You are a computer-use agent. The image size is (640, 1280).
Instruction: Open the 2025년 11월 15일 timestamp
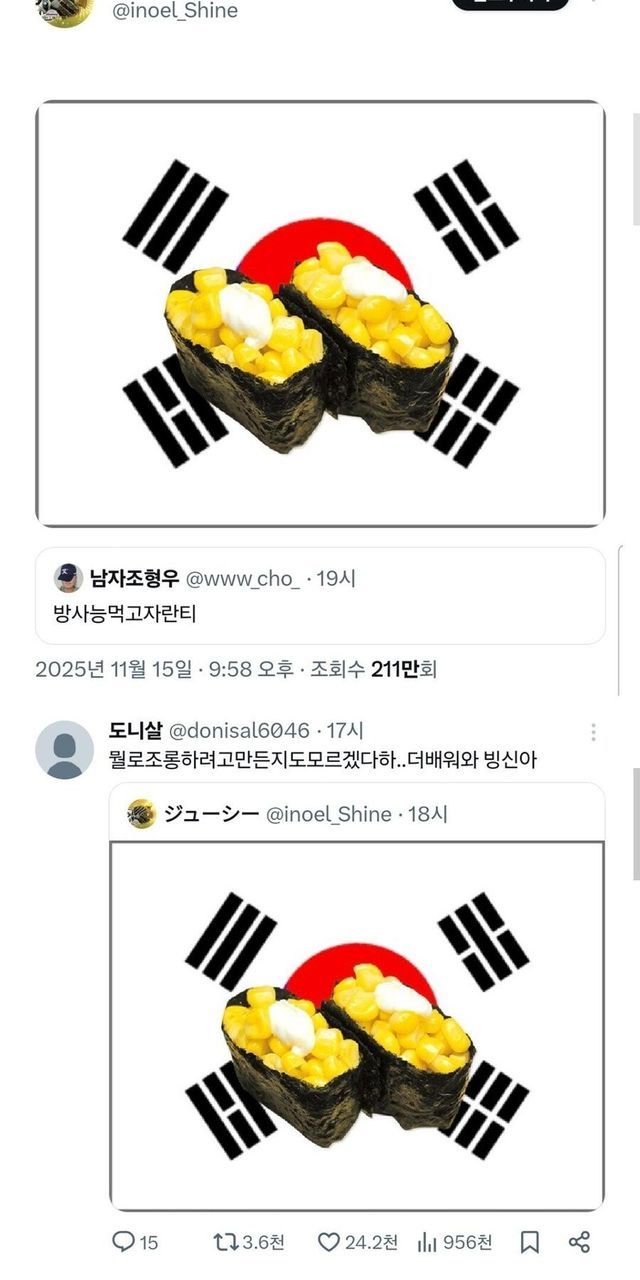tap(113, 670)
